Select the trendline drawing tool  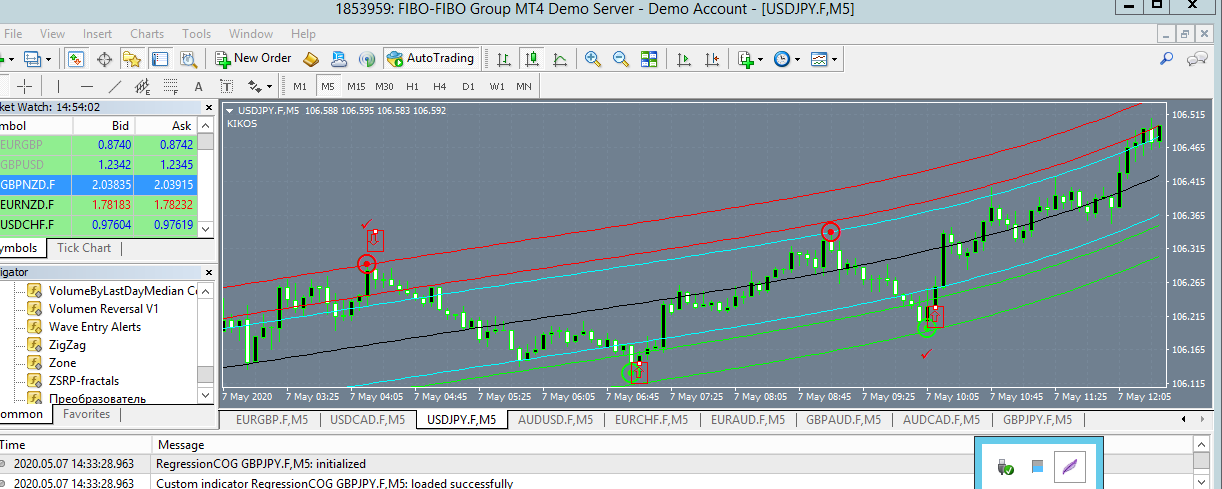tap(115, 86)
